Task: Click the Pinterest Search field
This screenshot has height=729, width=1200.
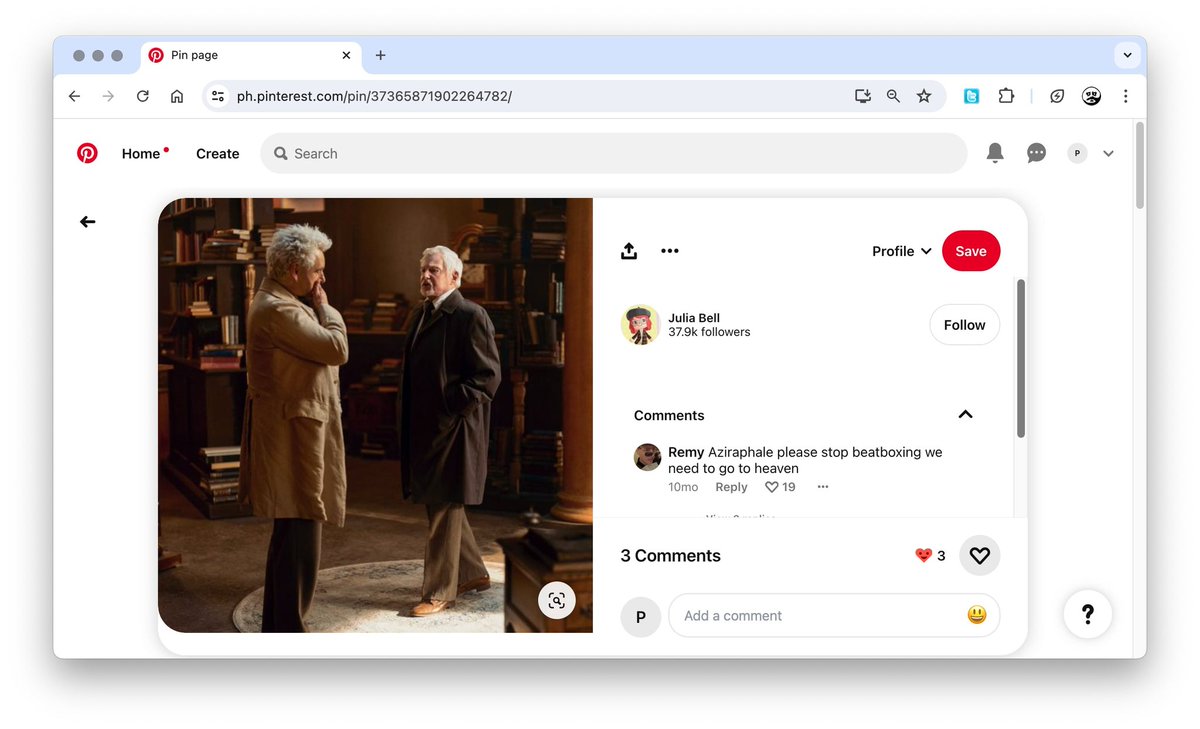Action: point(614,153)
